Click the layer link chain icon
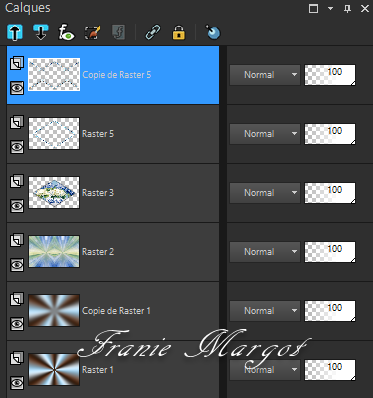 point(153,33)
